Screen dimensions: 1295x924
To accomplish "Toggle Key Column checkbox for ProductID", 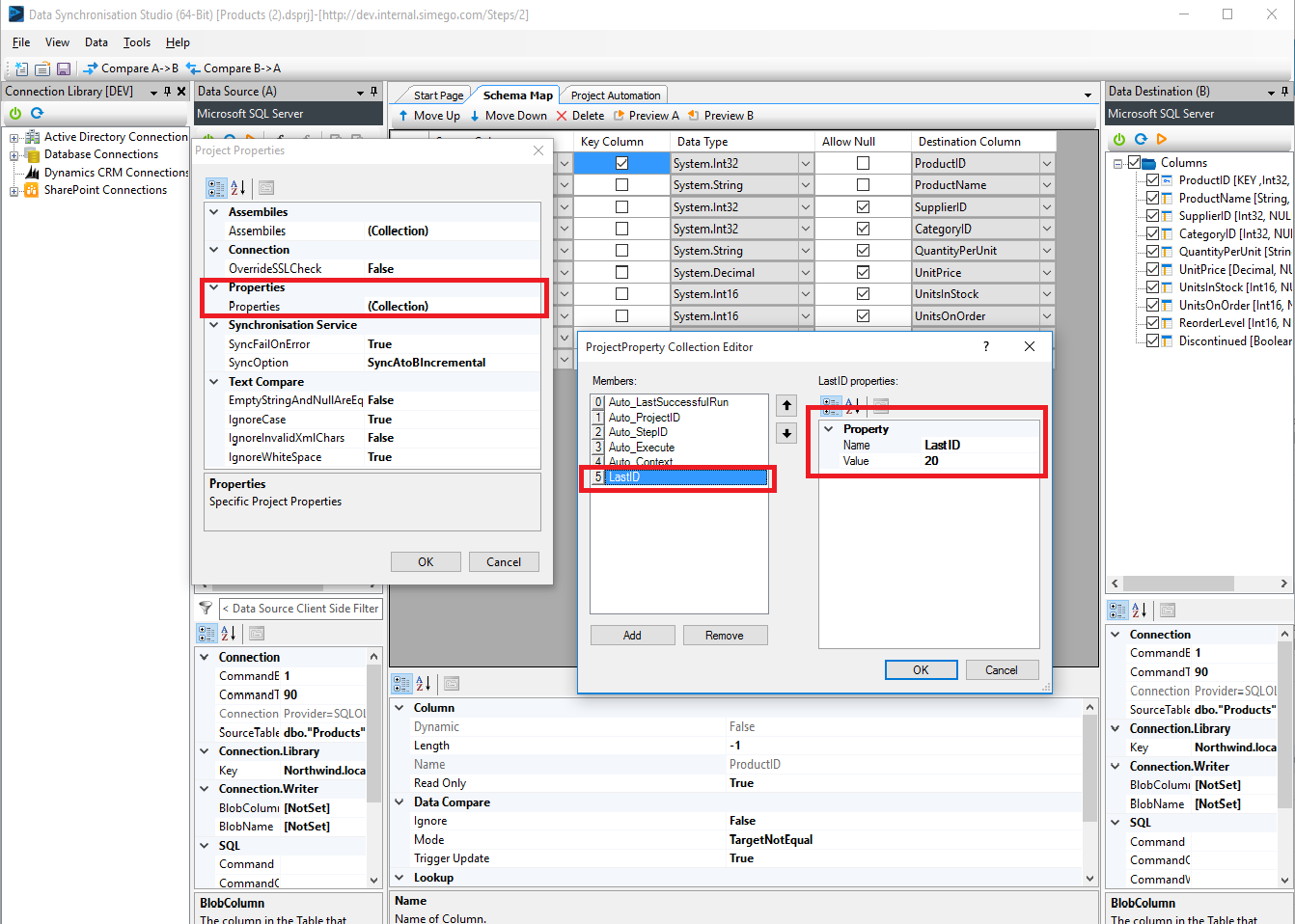I will [x=621, y=163].
